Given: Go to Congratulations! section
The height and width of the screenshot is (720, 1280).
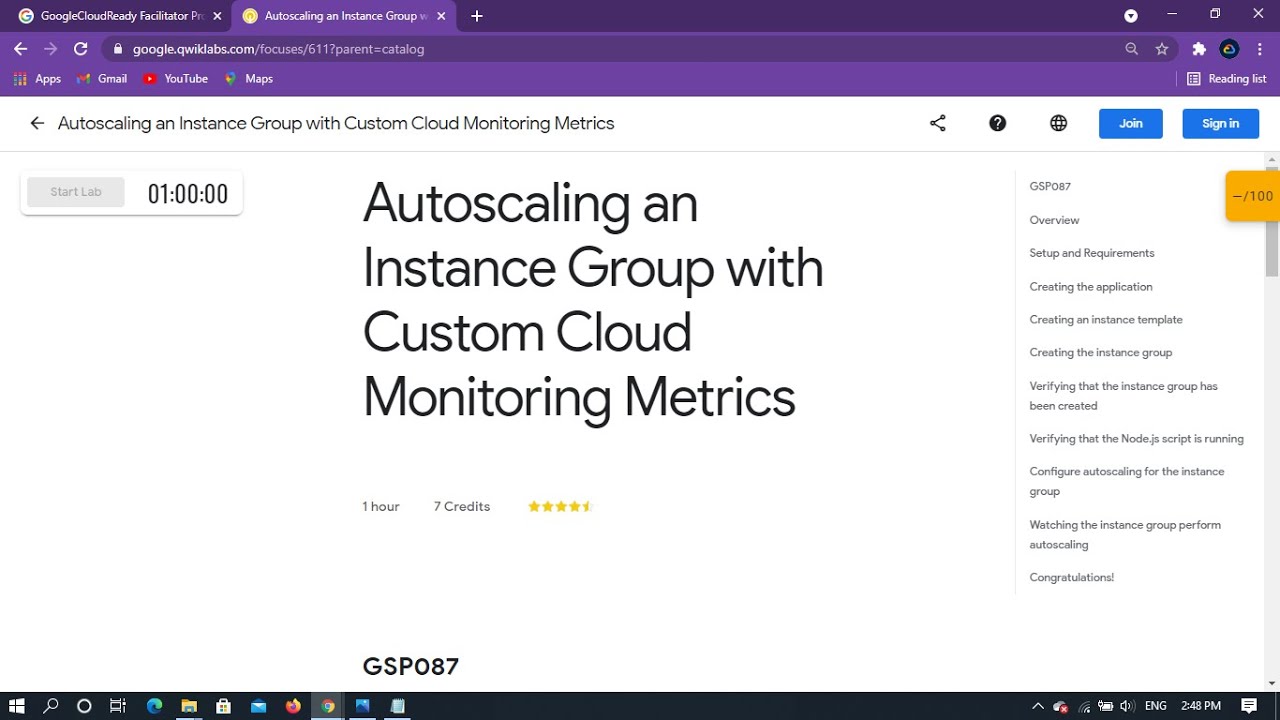Looking at the screenshot, I should pos(1072,578).
